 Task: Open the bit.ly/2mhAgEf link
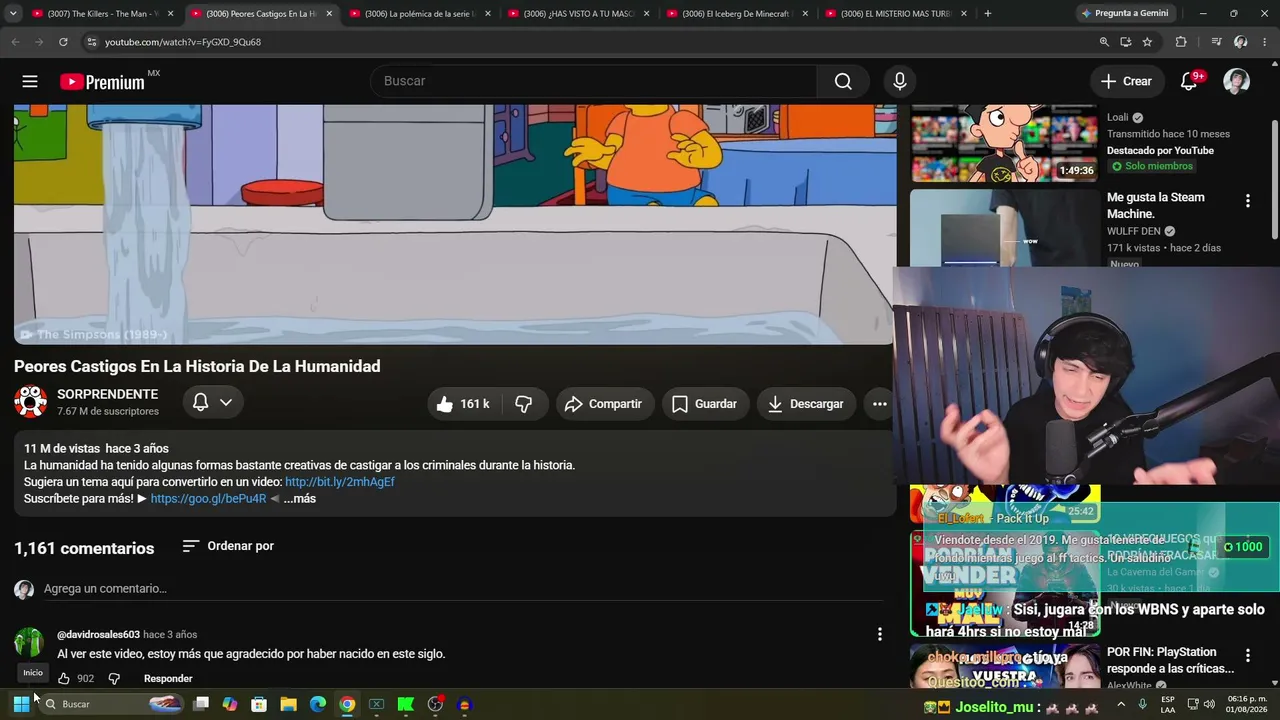tap(340, 482)
